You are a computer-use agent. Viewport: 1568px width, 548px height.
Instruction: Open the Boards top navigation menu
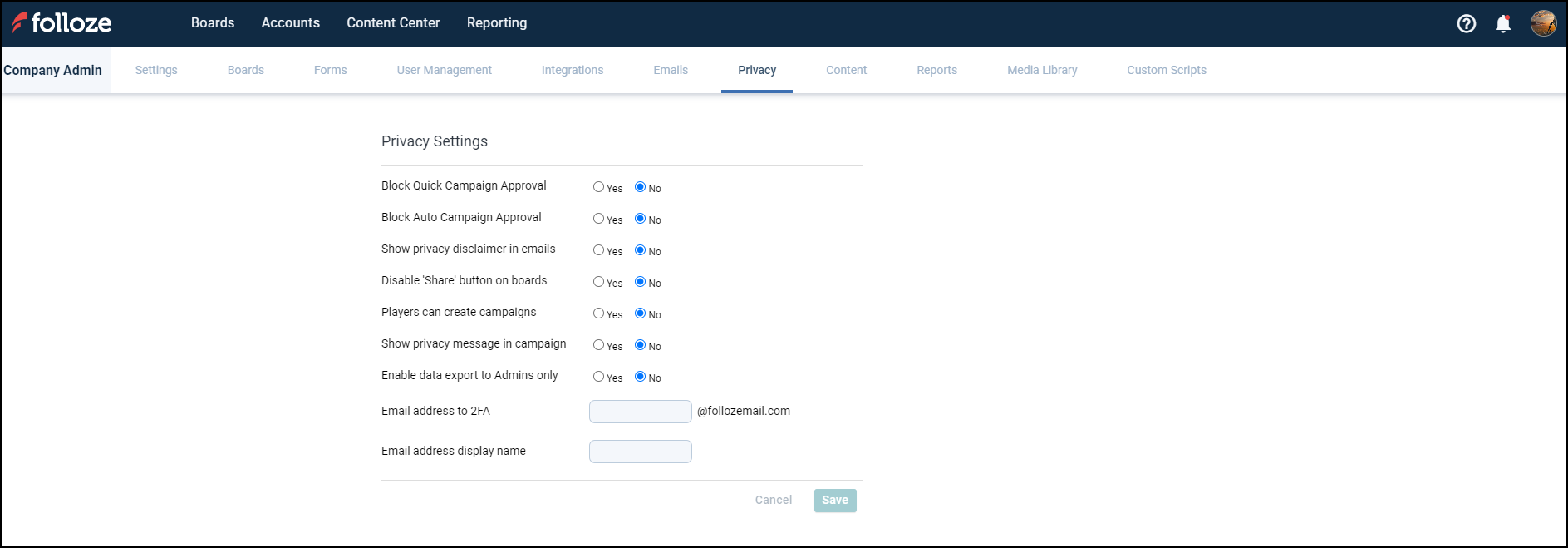pyautogui.click(x=213, y=23)
